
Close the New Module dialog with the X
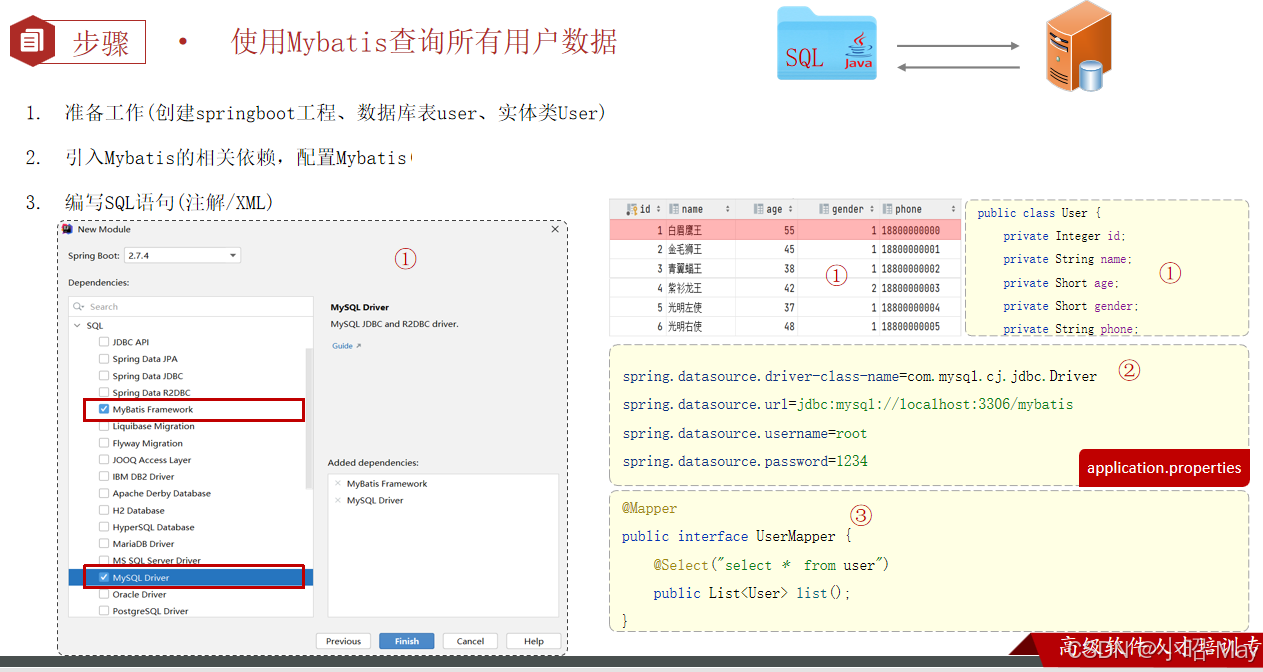[x=555, y=229]
